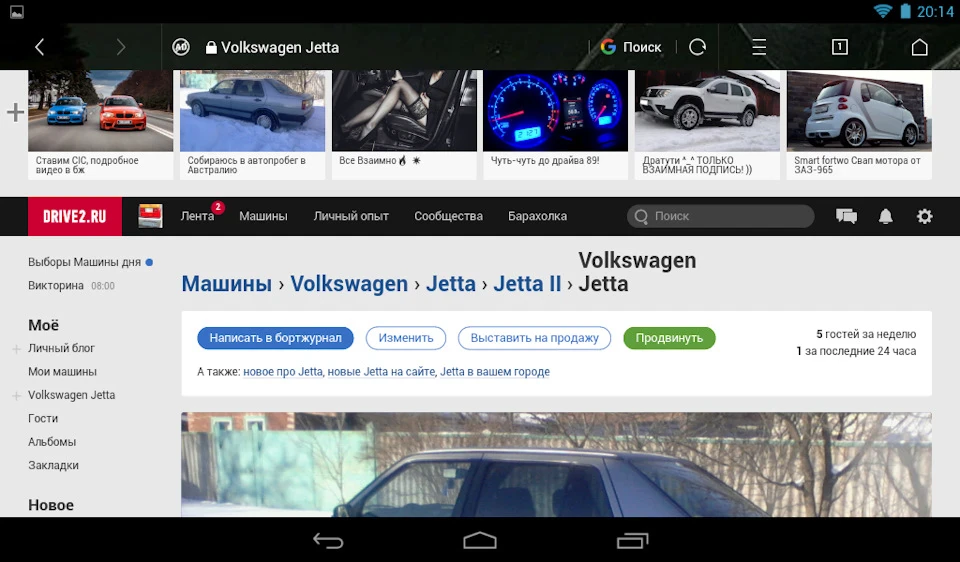Open the main Jetta car photo
This screenshot has width=960, height=562.
(x=557, y=465)
